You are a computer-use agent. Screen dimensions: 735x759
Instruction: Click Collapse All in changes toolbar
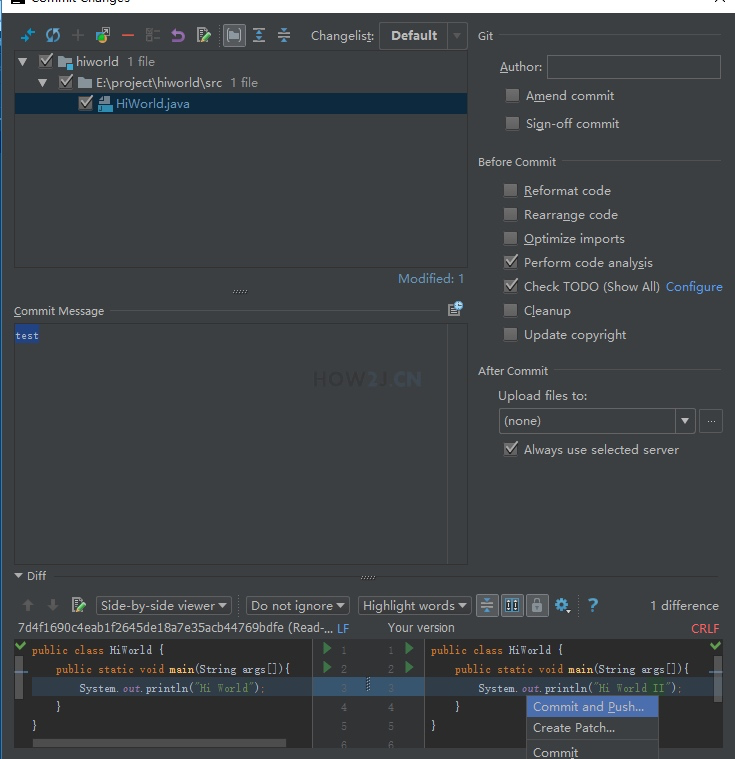point(284,35)
